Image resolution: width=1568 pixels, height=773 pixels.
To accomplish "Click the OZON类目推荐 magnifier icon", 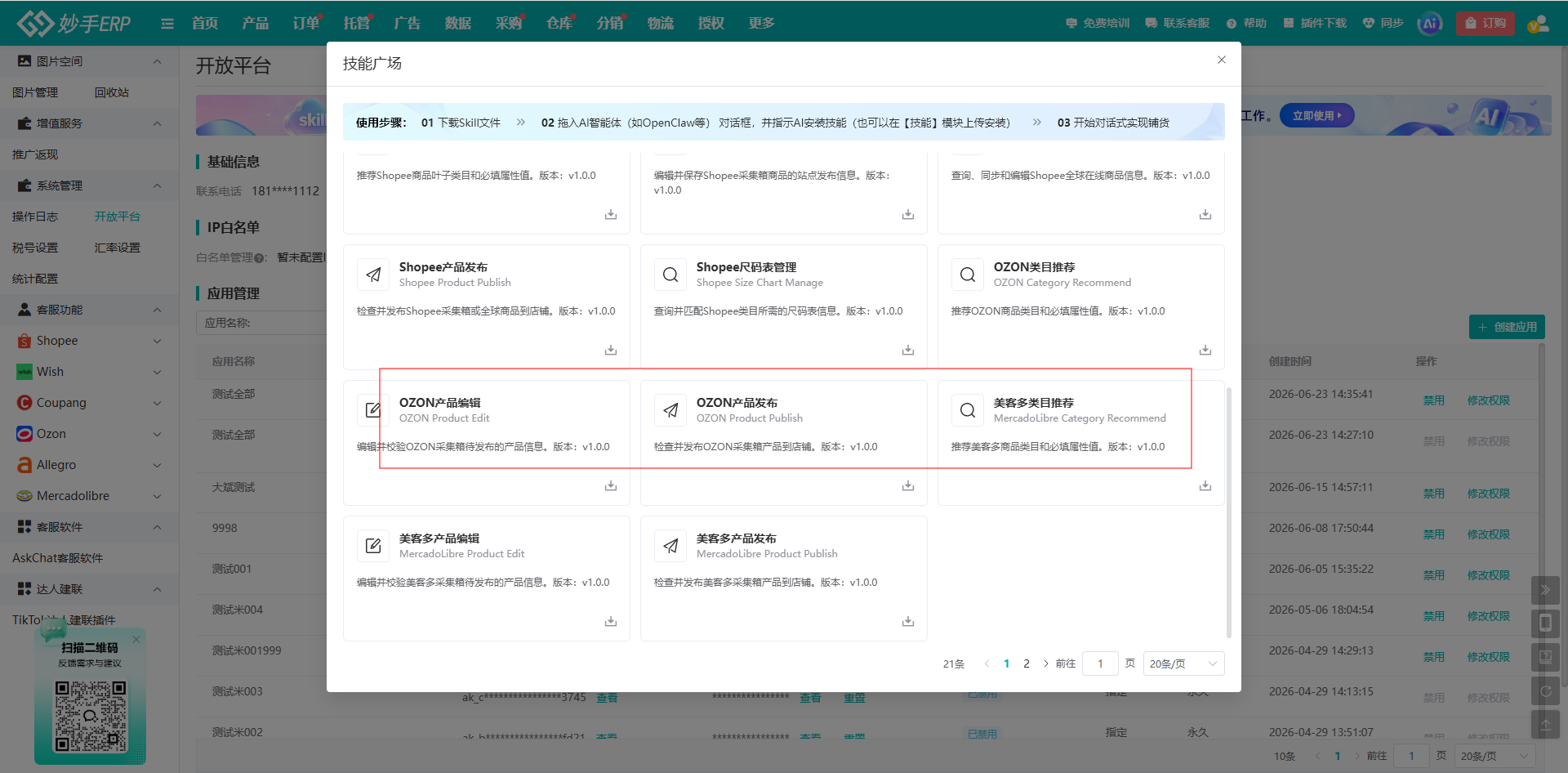I will tap(968, 275).
